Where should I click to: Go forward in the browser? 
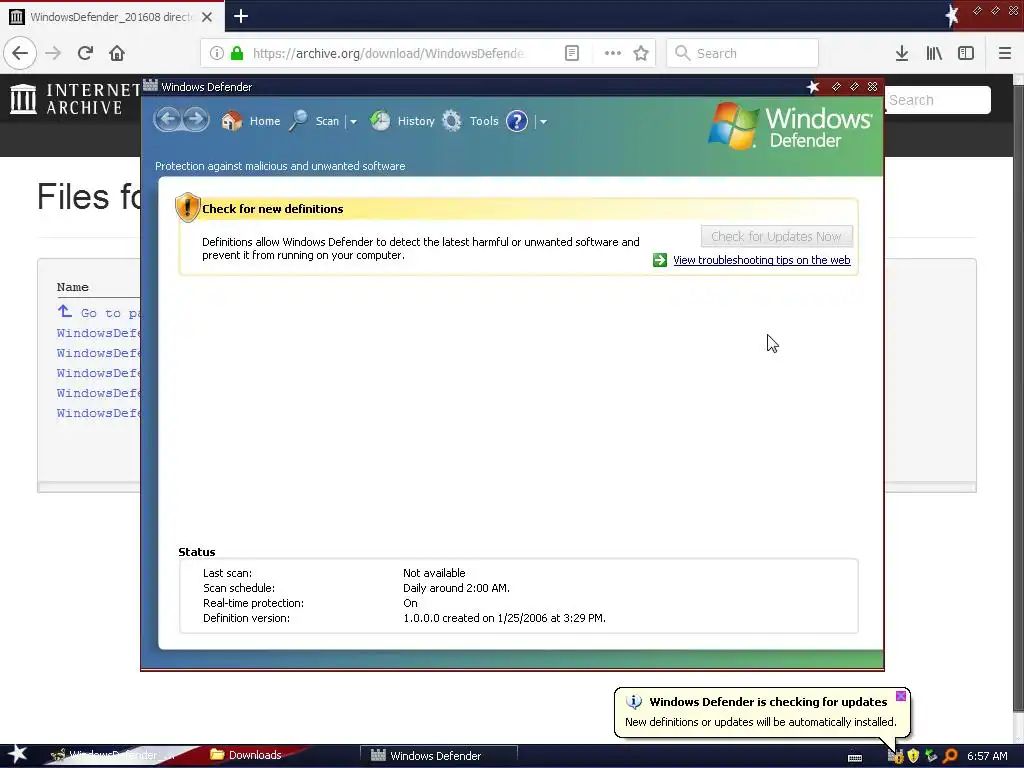53,53
